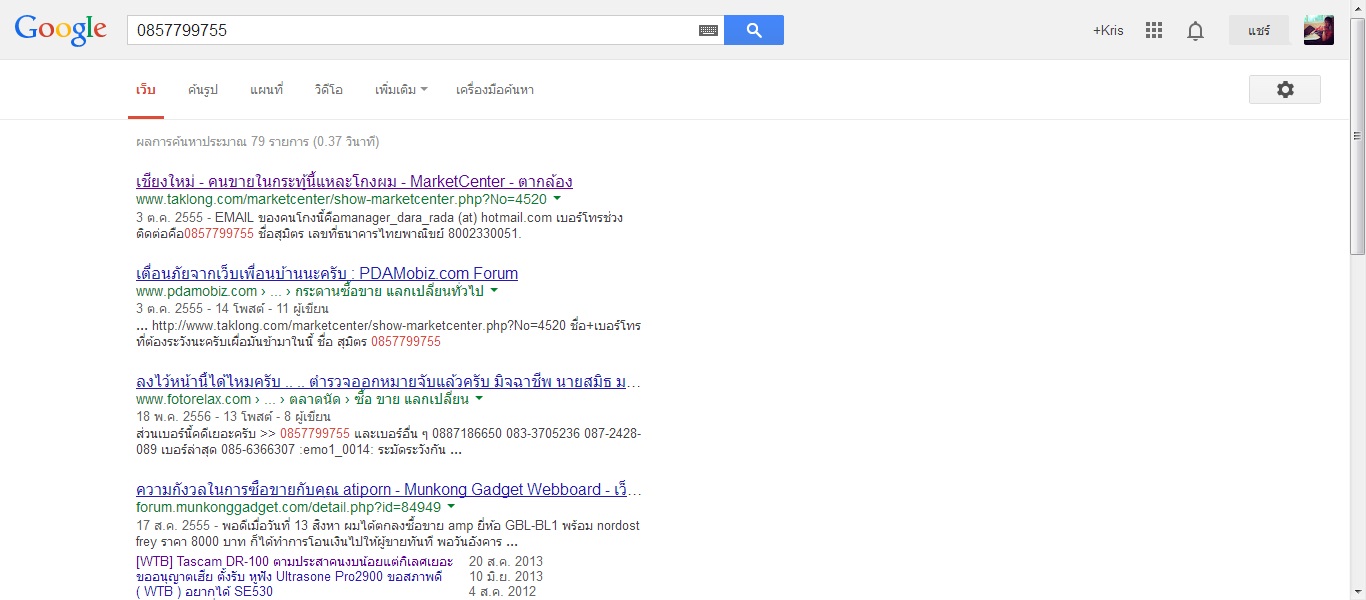Open ขออนุญาตเสีย ตั้งรับ หูฟัง Ultrasone Pro2900 sublink
This screenshot has height=600, width=1366.
(291, 576)
